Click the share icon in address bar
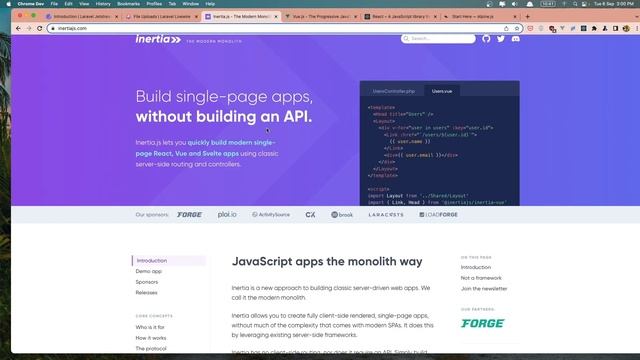640x360 pixels. click(x=506, y=28)
